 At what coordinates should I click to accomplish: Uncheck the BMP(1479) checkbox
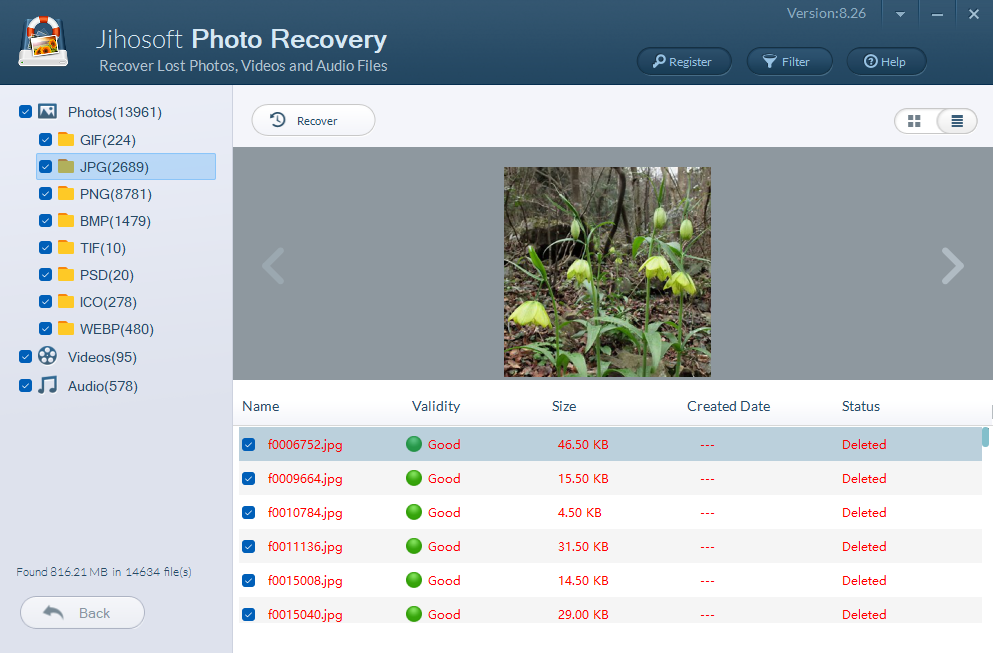pos(46,220)
